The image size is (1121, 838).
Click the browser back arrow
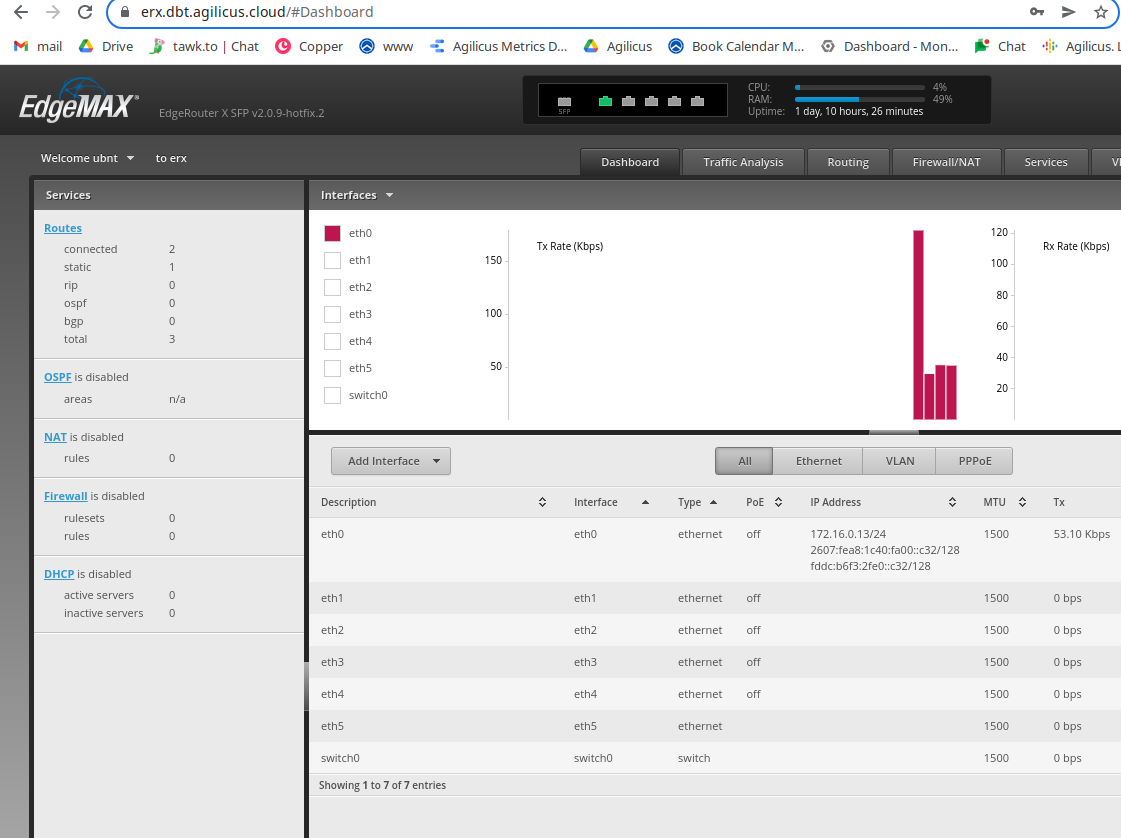coord(20,12)
